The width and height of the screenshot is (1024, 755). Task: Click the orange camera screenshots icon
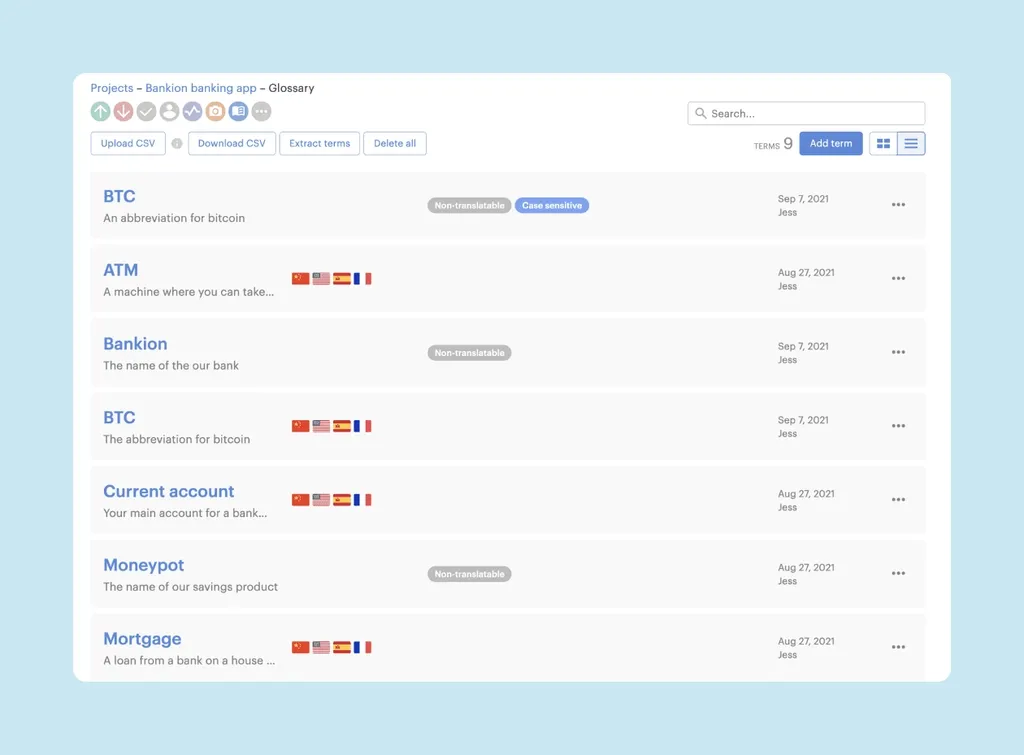click(x=215, y=112)
